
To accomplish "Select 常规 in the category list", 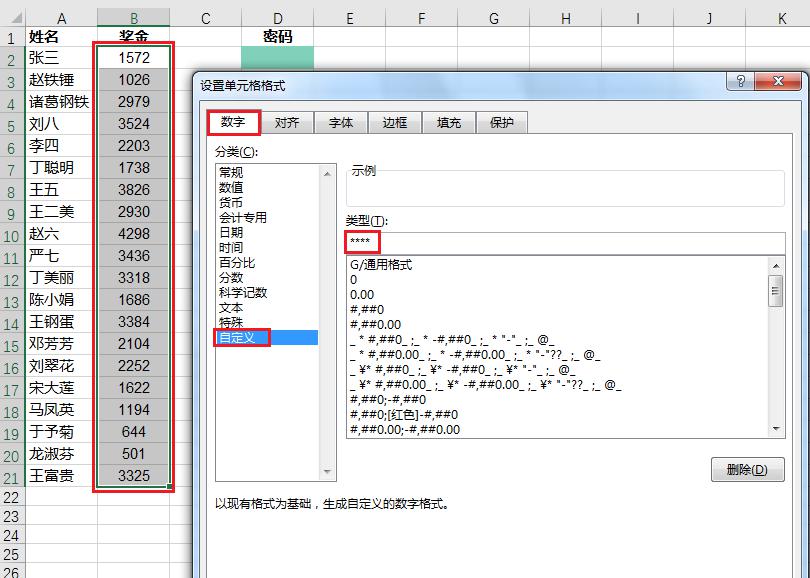I will [231, 173].
